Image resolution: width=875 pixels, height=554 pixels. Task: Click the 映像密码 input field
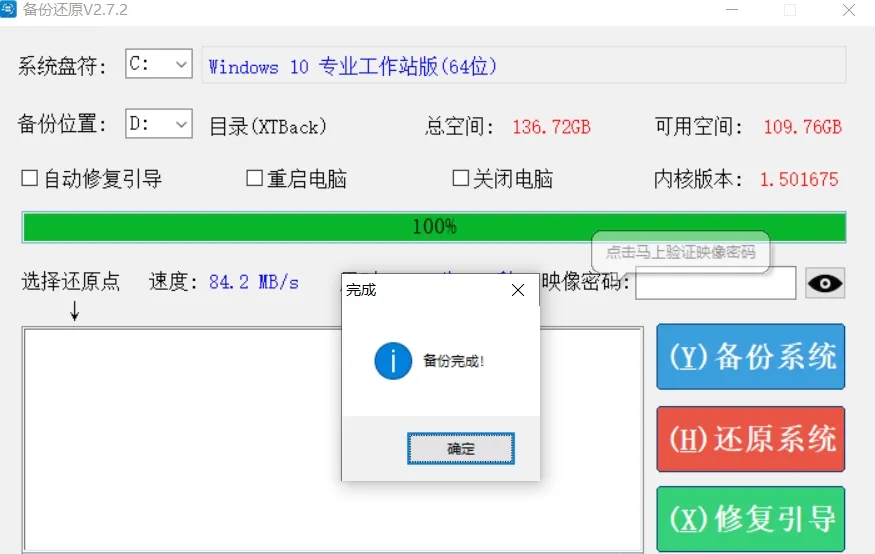(715, 283)
